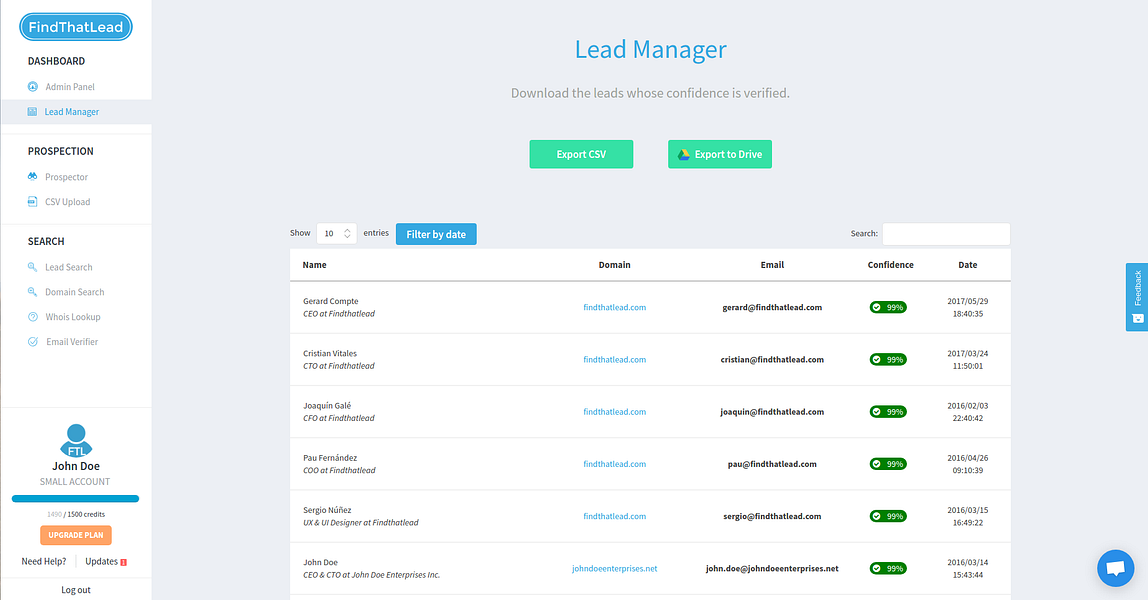Click John Doe's 99% confidence badge
This screenshot has width=1148, height=600.
click(x=888, y=569)
